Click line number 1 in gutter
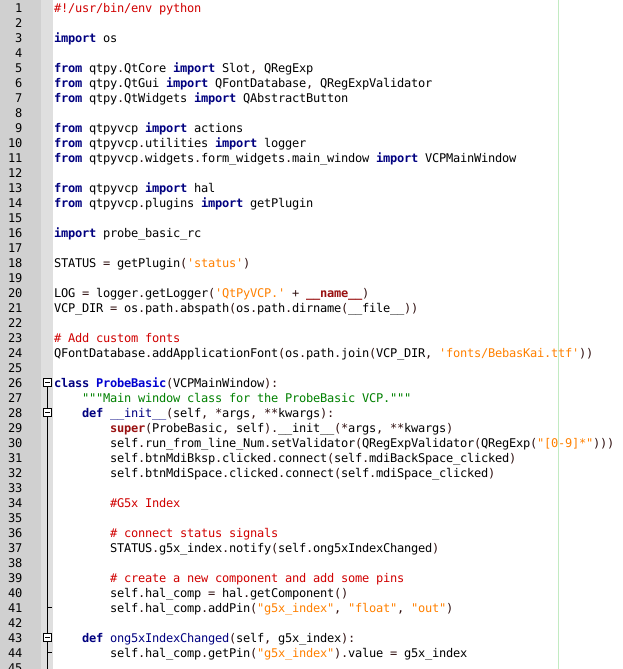 [18, 8]
